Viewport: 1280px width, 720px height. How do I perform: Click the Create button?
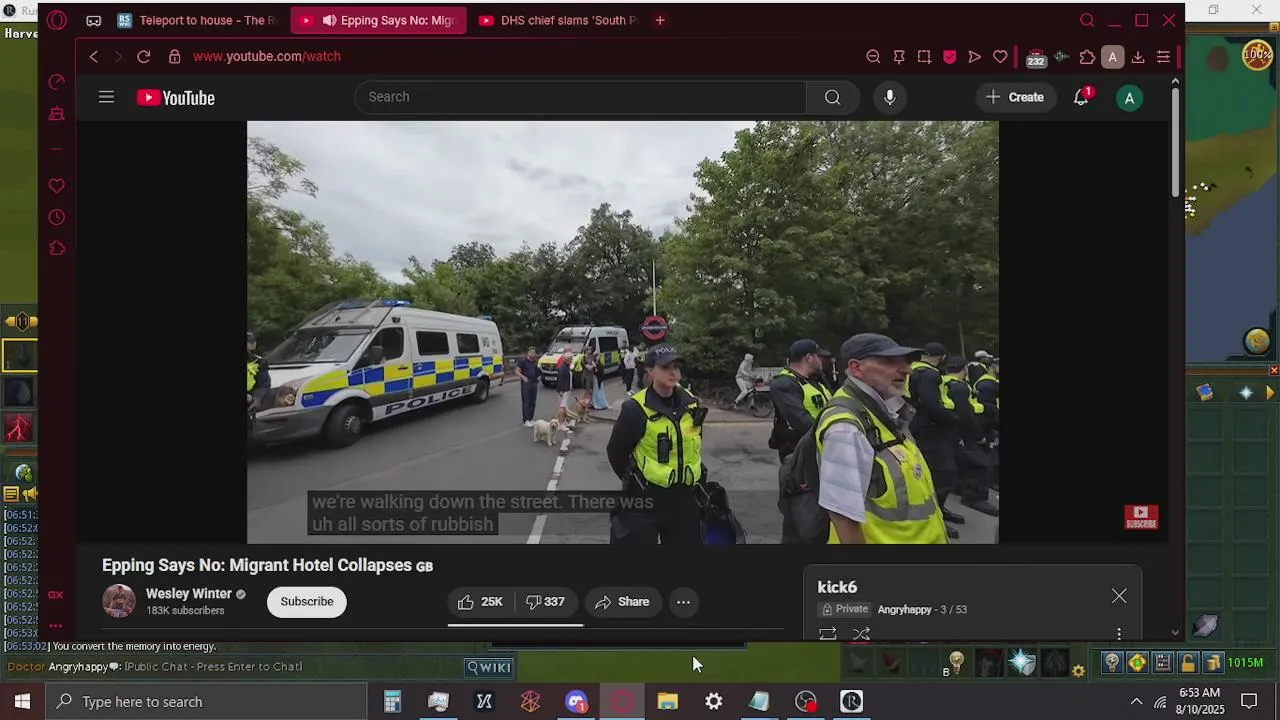pos(1015,97)
